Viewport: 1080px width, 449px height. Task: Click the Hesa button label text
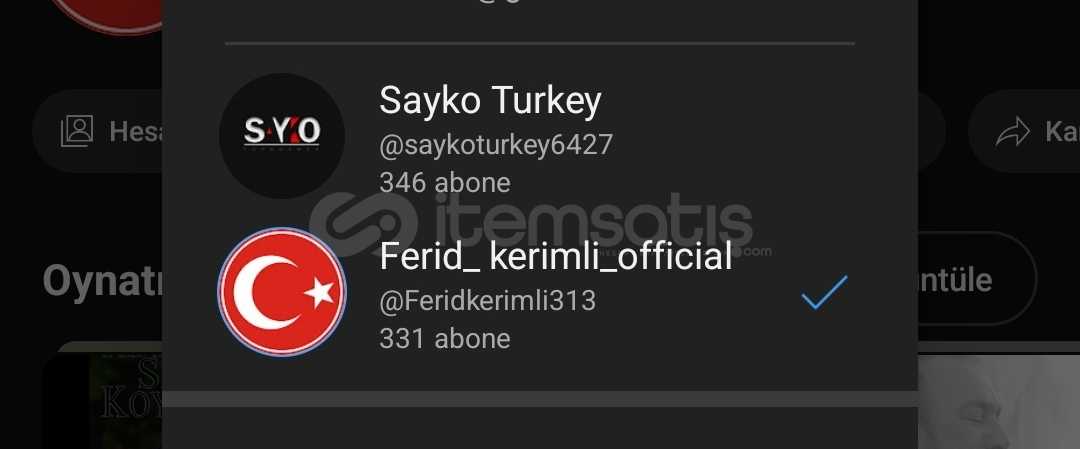point(136,131)
